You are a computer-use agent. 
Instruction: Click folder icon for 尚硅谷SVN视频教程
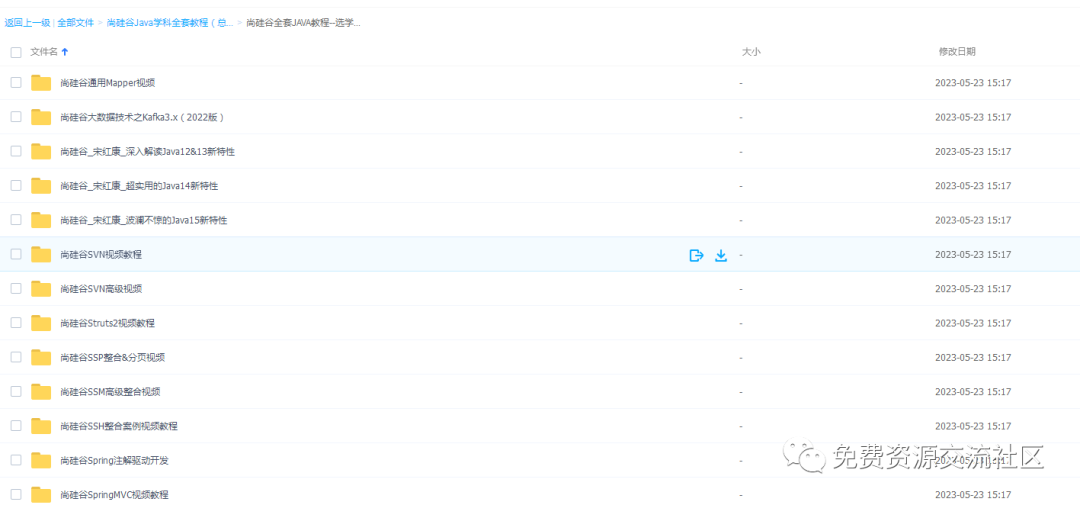(41, 254)
